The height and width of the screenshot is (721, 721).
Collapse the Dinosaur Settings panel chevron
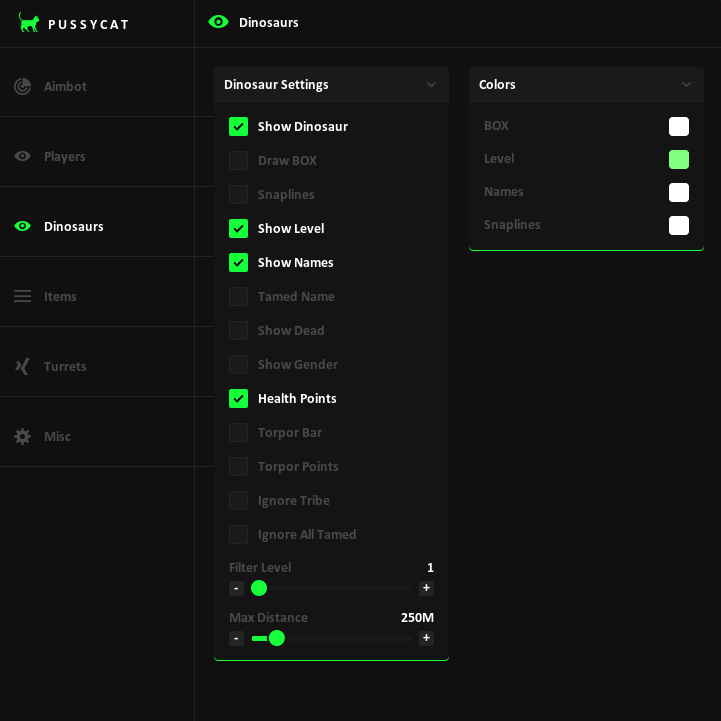[431, 85]
